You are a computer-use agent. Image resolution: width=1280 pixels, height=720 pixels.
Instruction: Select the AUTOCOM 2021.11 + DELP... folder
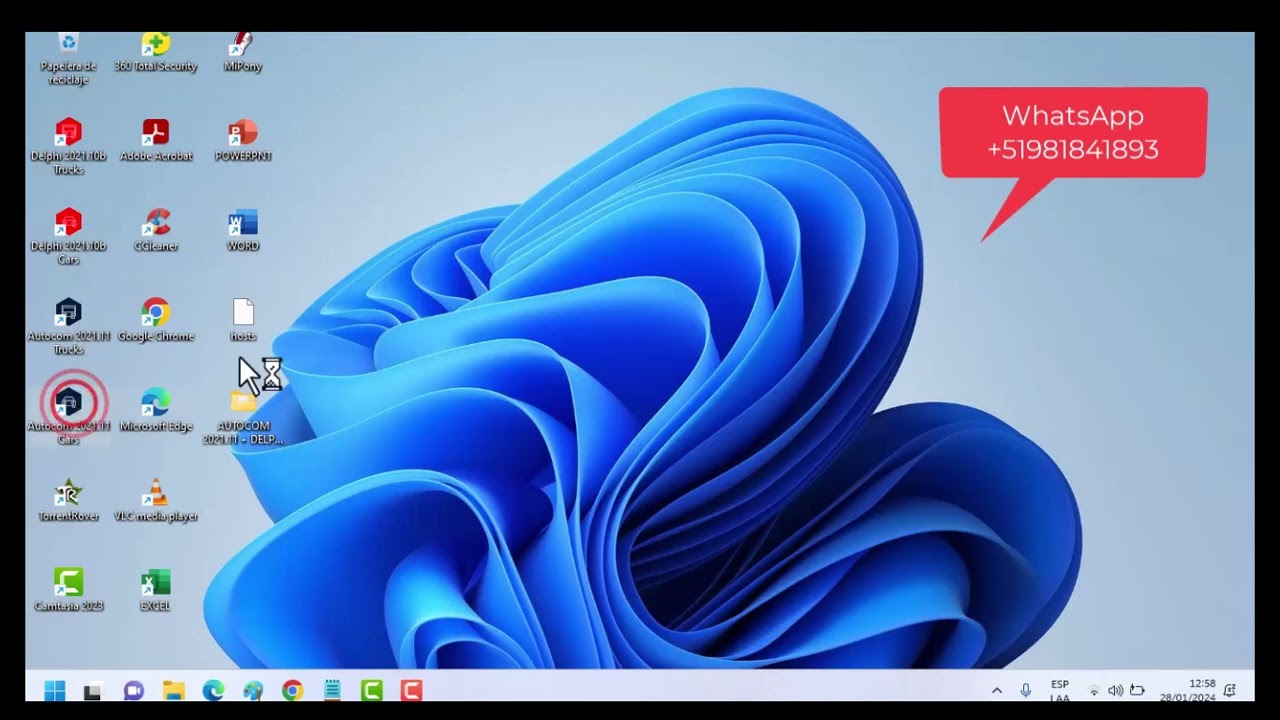tap(243, 416)
